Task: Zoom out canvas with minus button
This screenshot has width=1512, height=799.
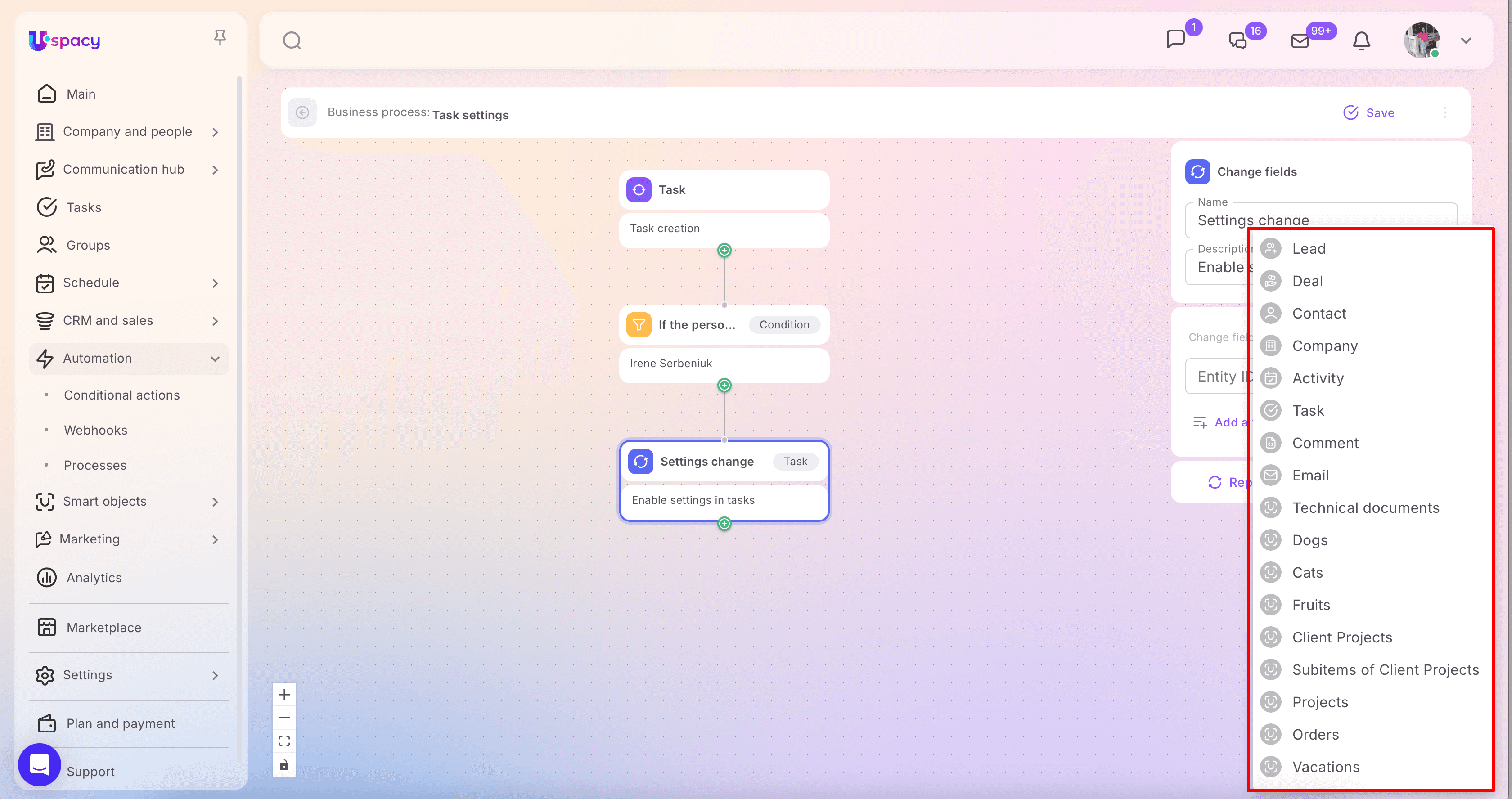Action: click(x=284, y=718)
